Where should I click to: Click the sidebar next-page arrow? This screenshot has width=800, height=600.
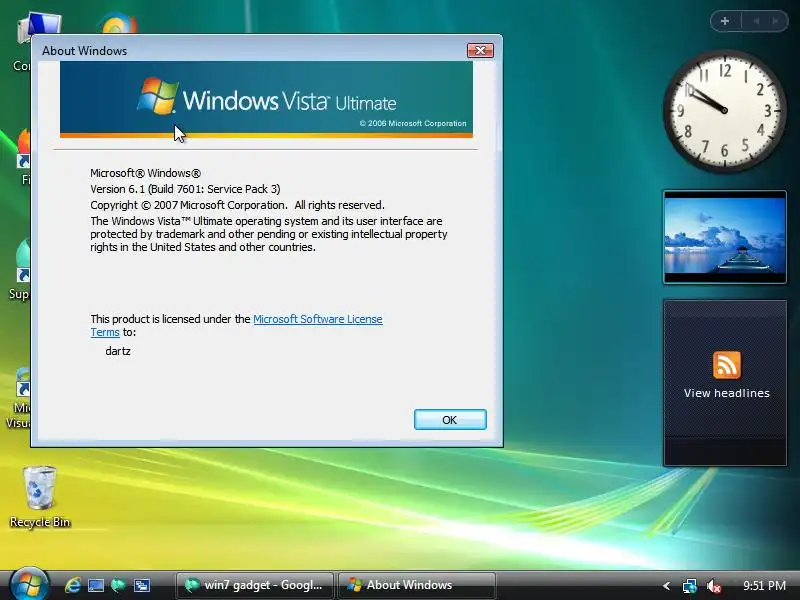coord(776,21)
